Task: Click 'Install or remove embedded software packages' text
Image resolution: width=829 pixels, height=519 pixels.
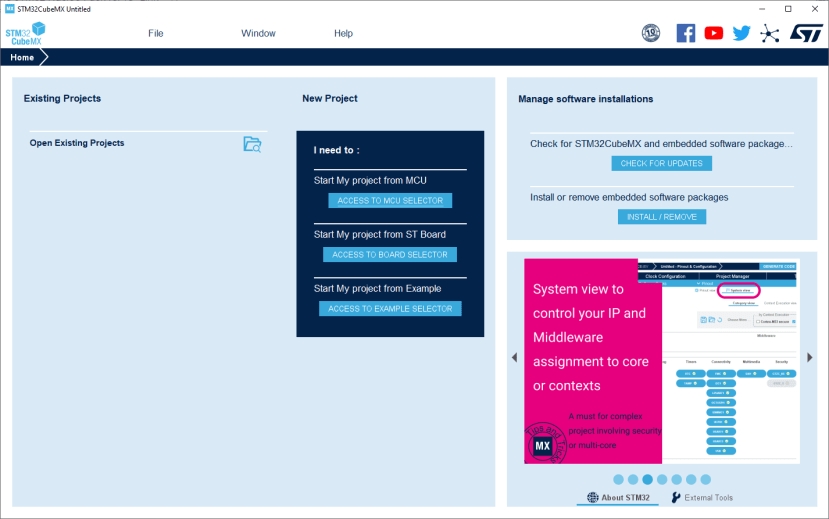Action: coord(629,197)
